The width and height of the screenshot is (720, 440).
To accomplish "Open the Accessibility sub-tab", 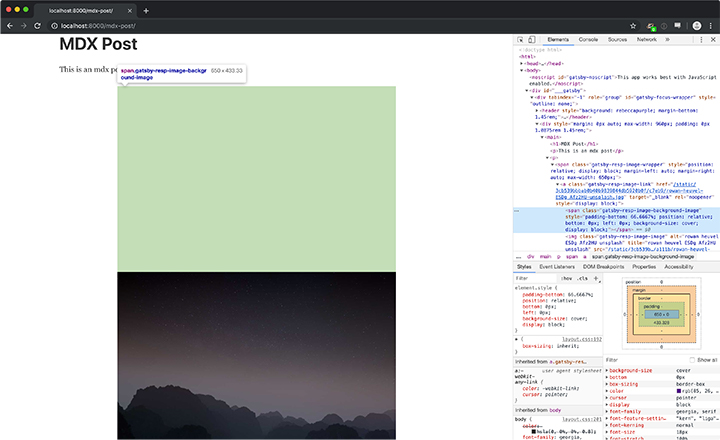I will tap(679, 267).
